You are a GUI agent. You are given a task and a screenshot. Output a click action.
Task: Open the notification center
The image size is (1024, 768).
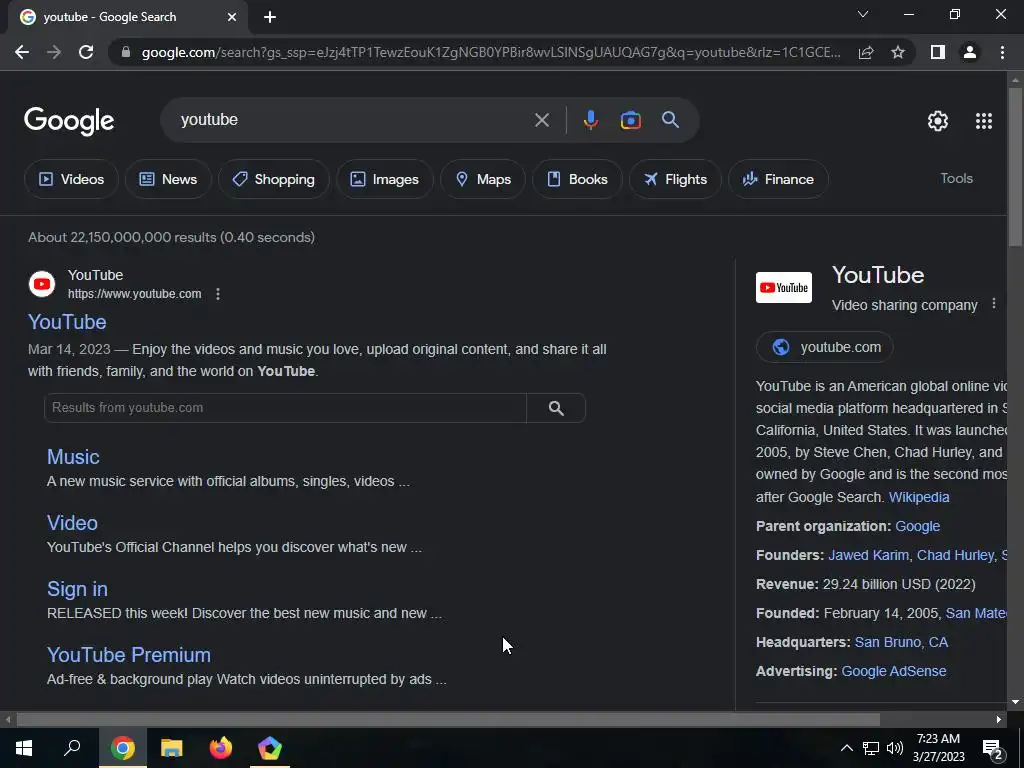(x=993, y=749)
